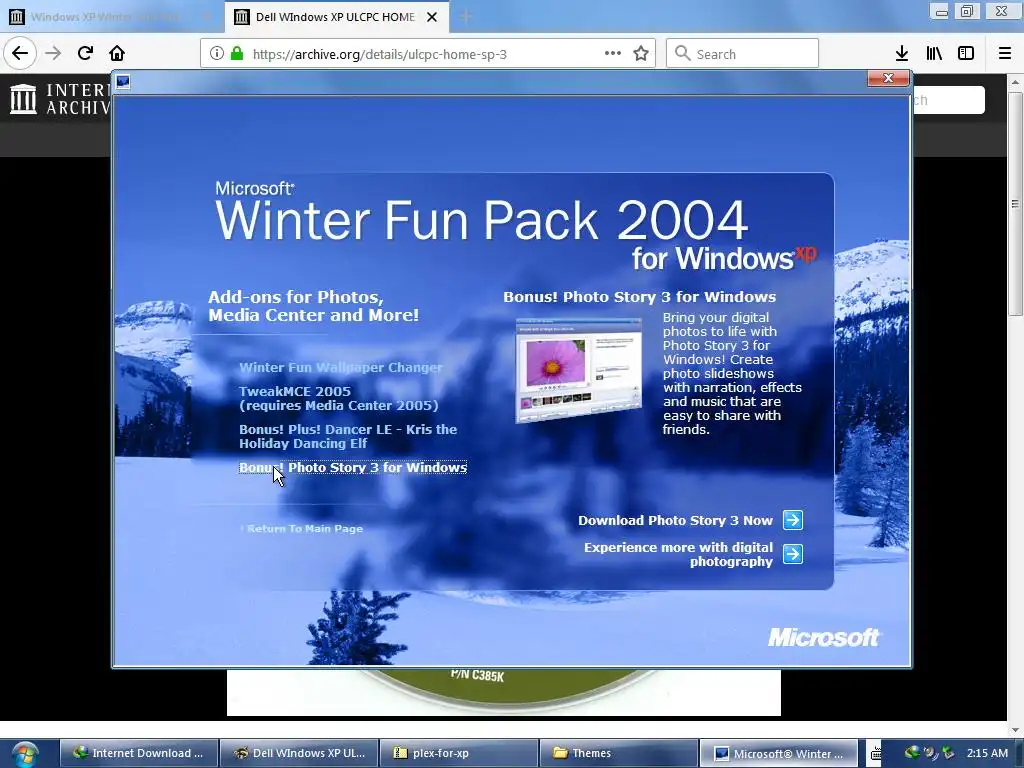The image size is (1024, 768).
Task: Select Microsoft Winter taskbar button
Action: pyautogui.click(x=778, y=753)
